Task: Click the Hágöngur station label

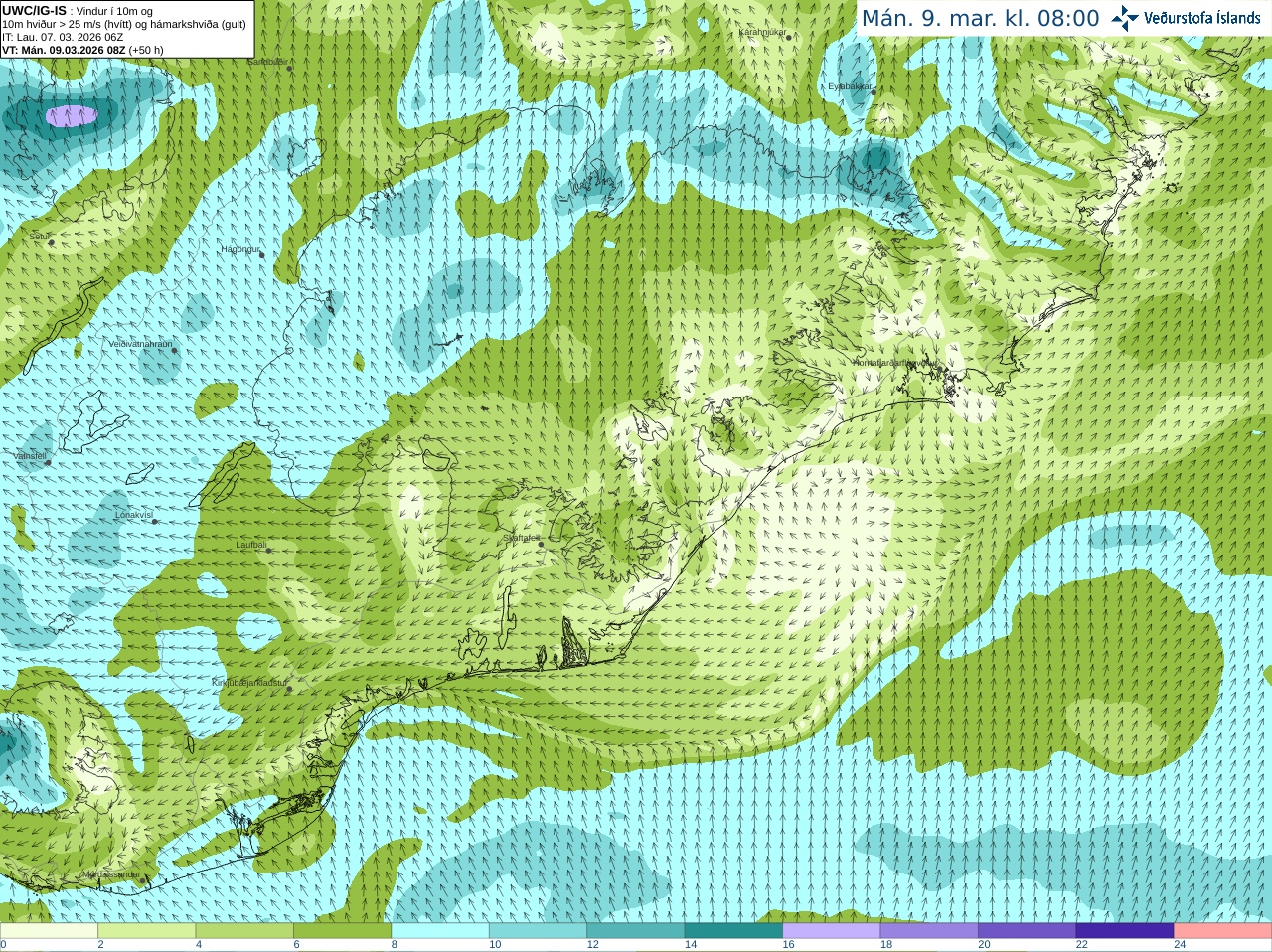Action: point(239,249)
